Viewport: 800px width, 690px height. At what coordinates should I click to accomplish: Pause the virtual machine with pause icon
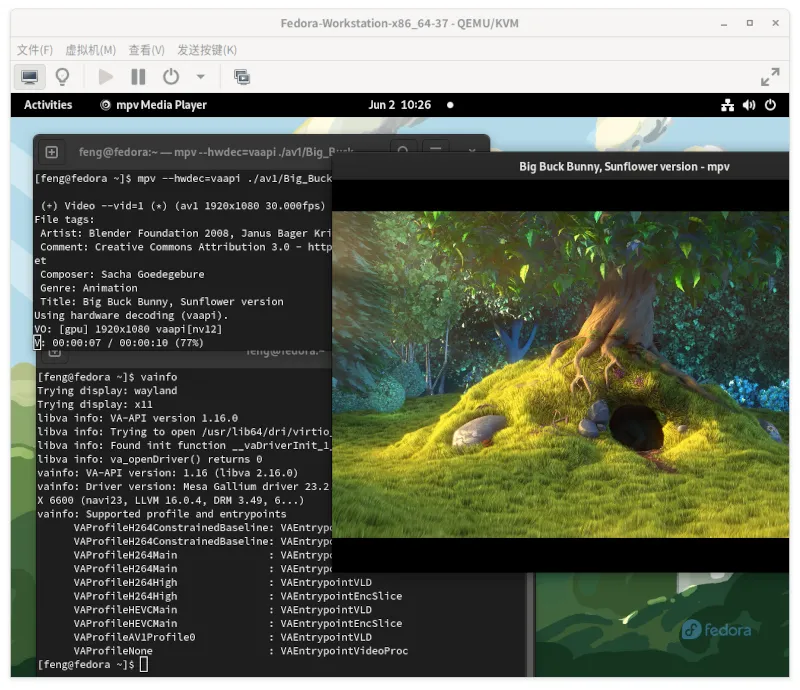[137, 77]
